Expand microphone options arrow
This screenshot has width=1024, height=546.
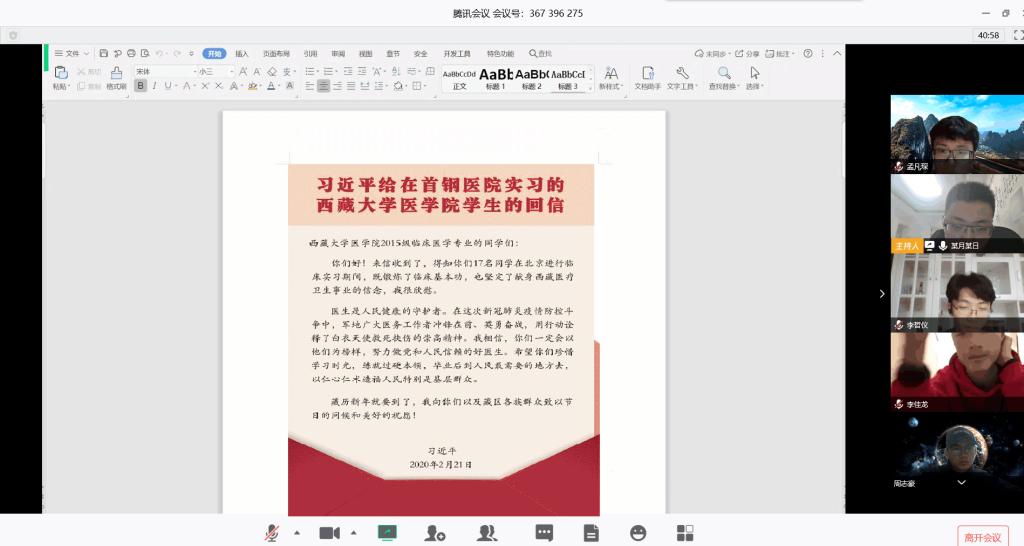pyautogui.click(x=297, y=533)
